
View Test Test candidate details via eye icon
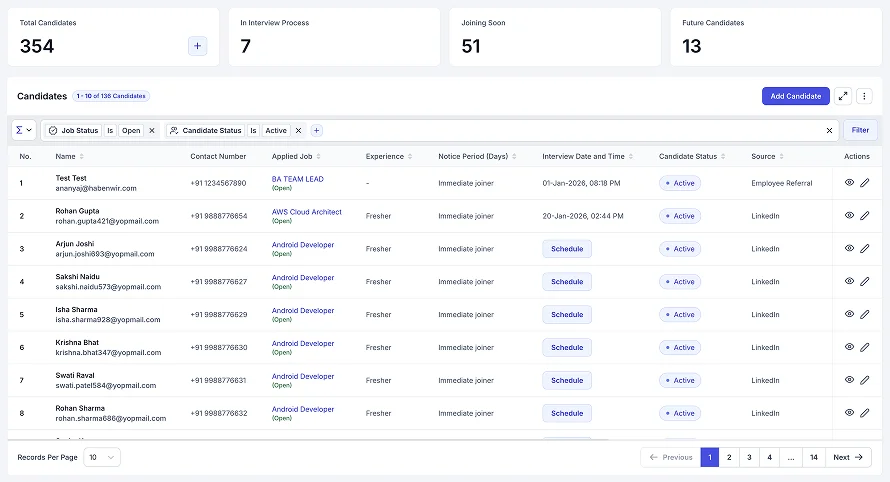[849, 183]
